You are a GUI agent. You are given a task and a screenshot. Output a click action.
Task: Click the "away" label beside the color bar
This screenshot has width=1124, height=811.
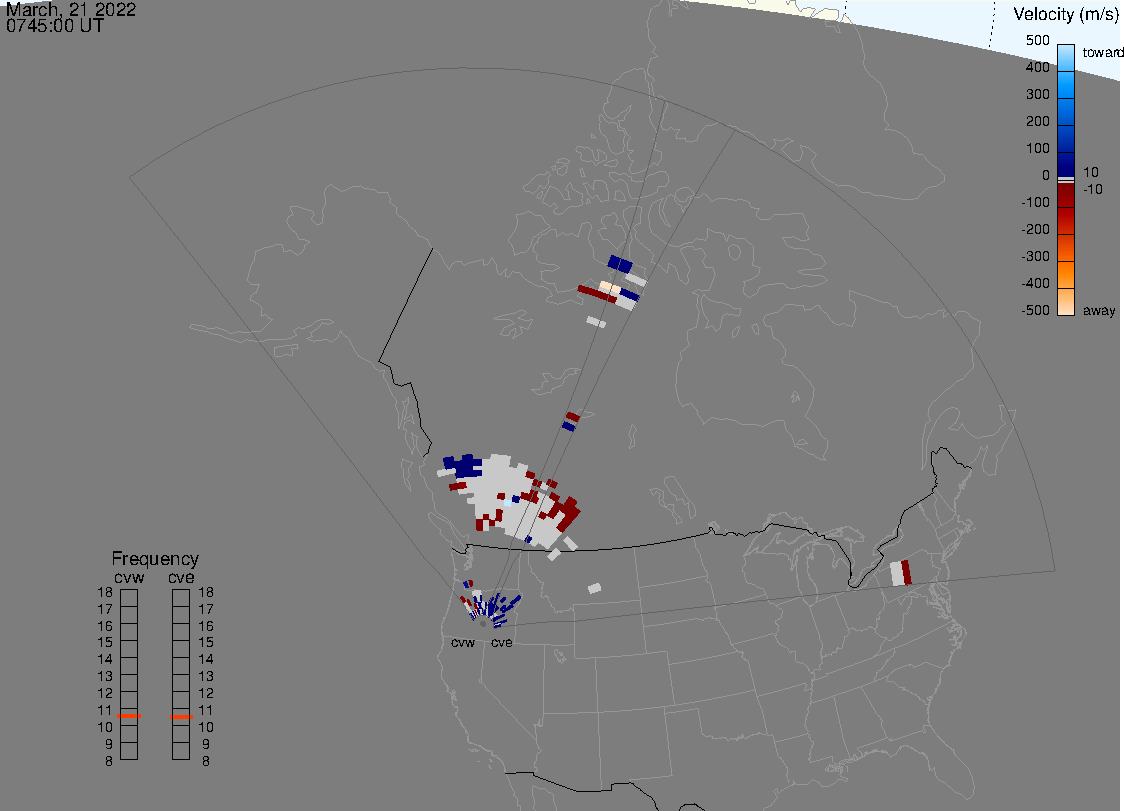[x=1100, y=311]
